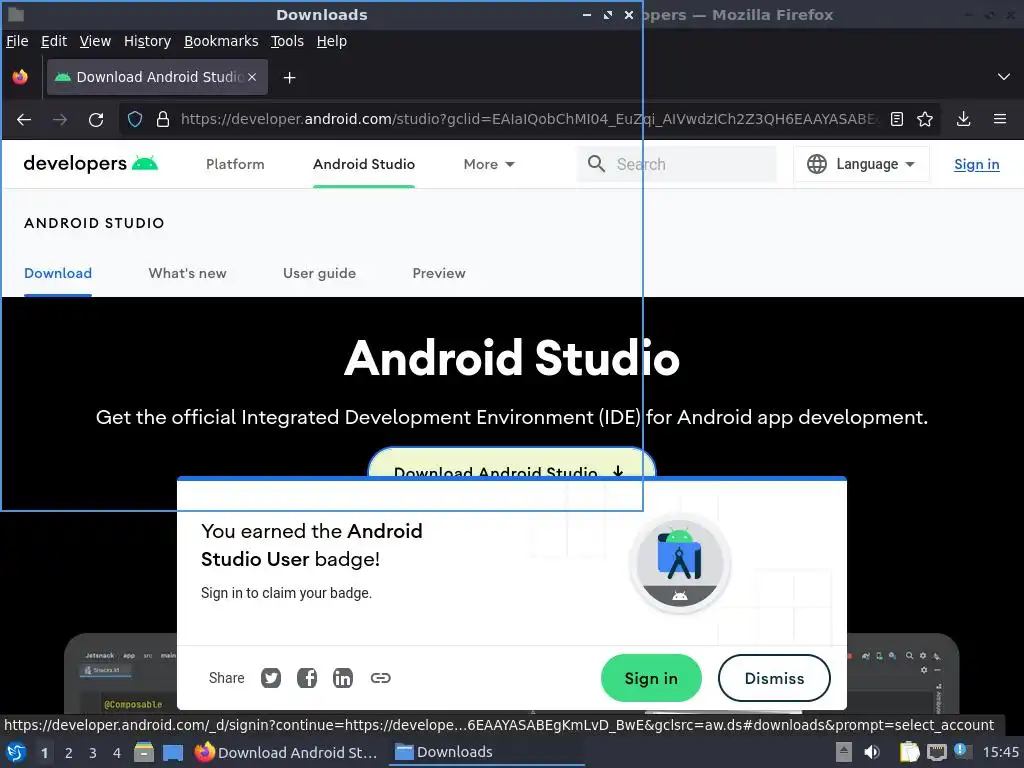Click the browser forward arrow
Screen dimensions: 1024x768
coord(60,120)
